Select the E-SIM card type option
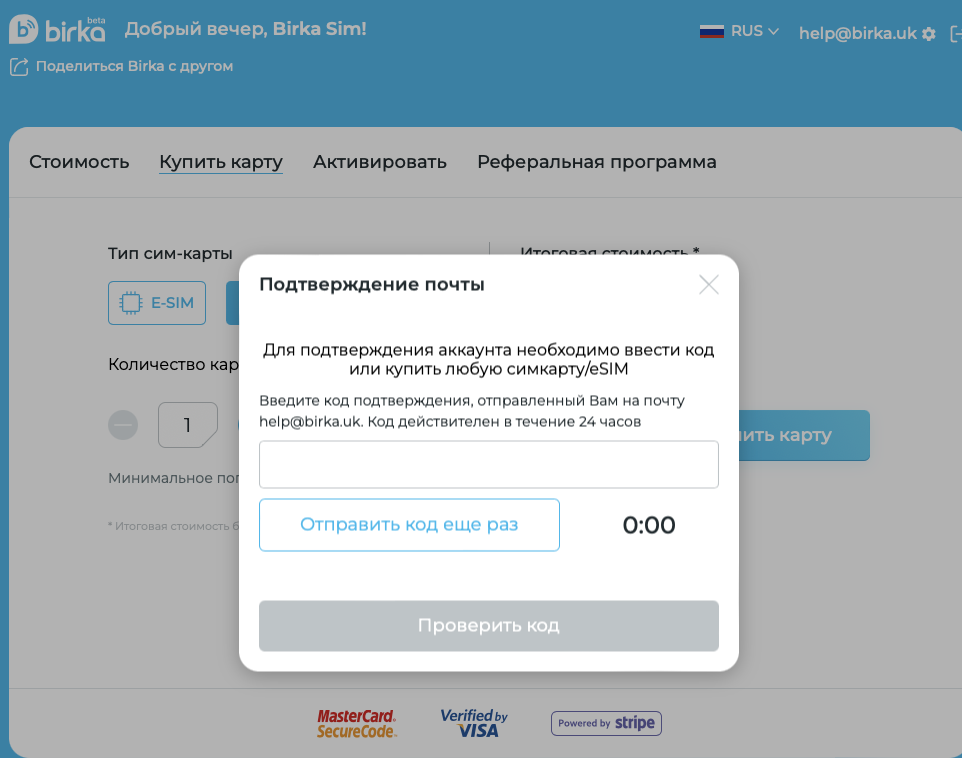The image size is (962, 758). pos(157,303)
